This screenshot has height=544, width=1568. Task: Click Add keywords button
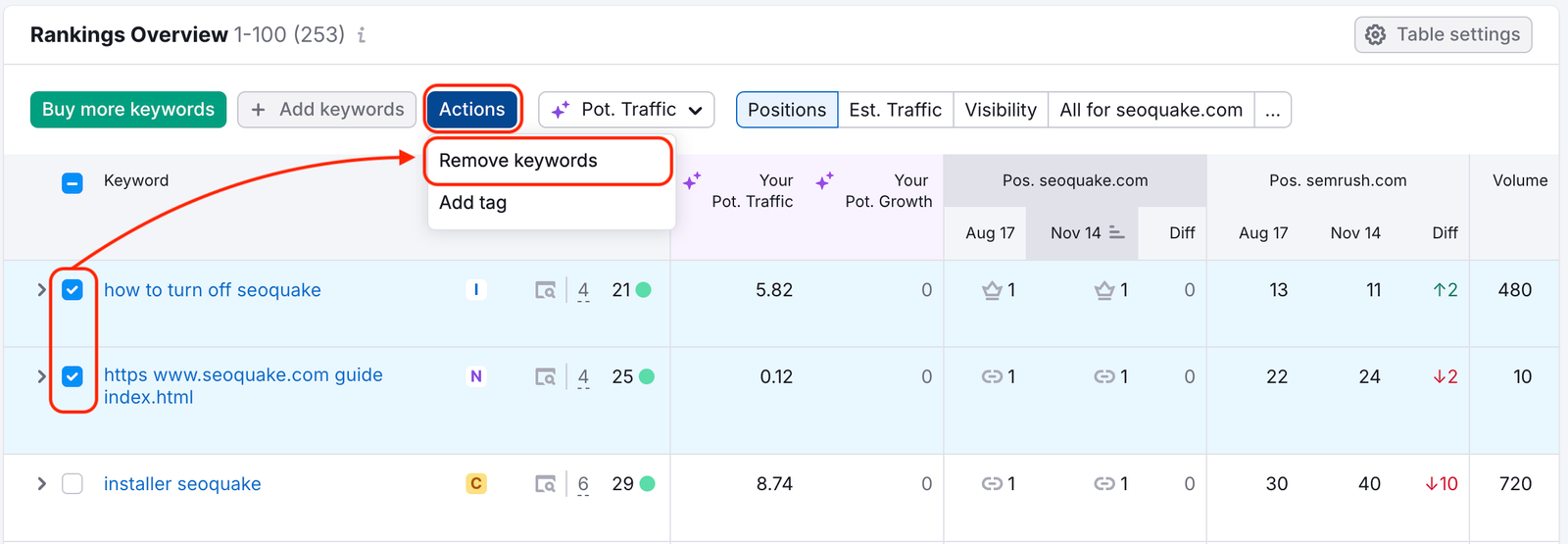click(327, 110)
